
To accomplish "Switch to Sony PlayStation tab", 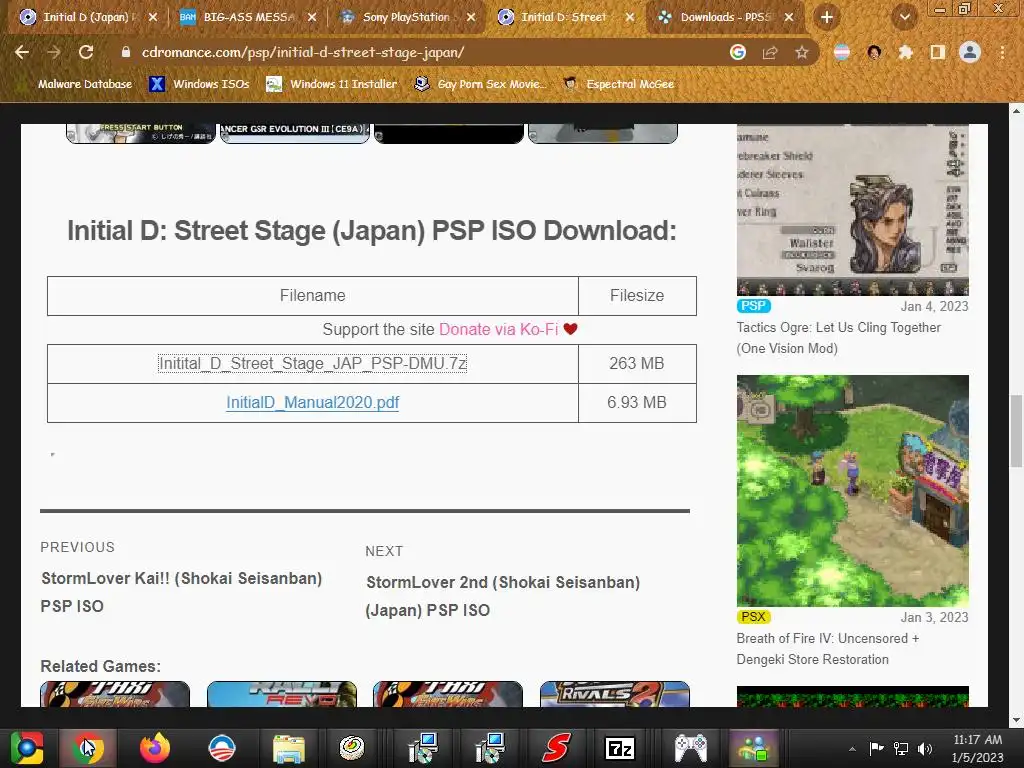I will point(405,17).
